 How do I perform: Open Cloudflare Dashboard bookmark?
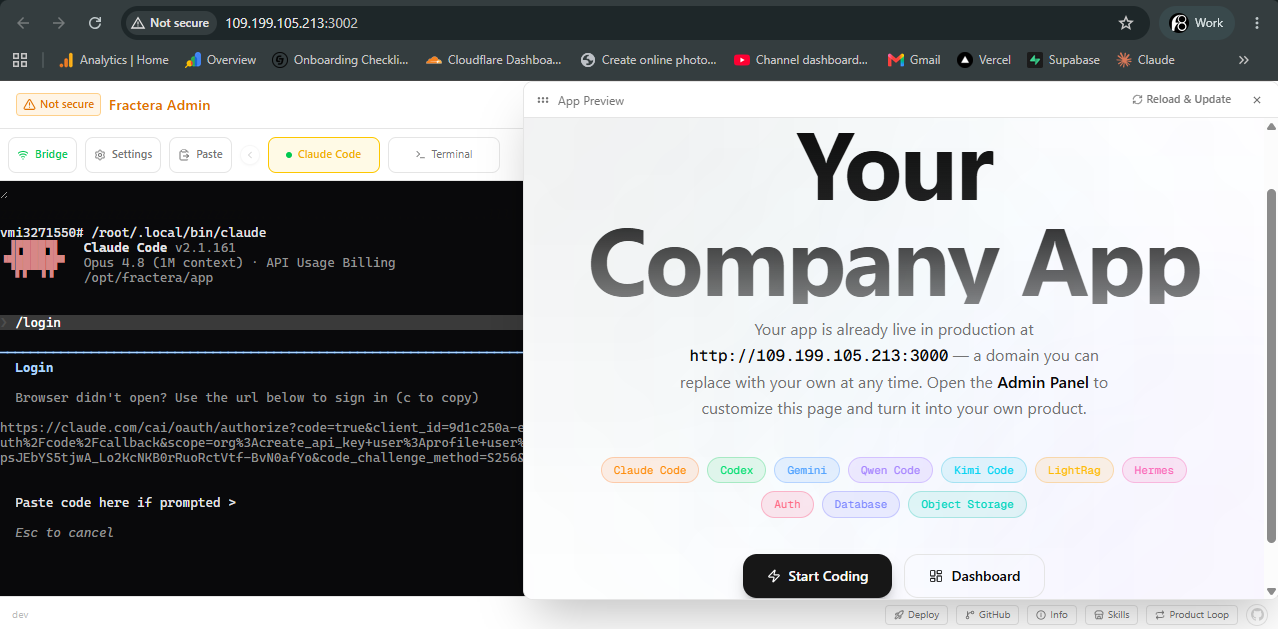pyautogui.click(x=494, y=60)
